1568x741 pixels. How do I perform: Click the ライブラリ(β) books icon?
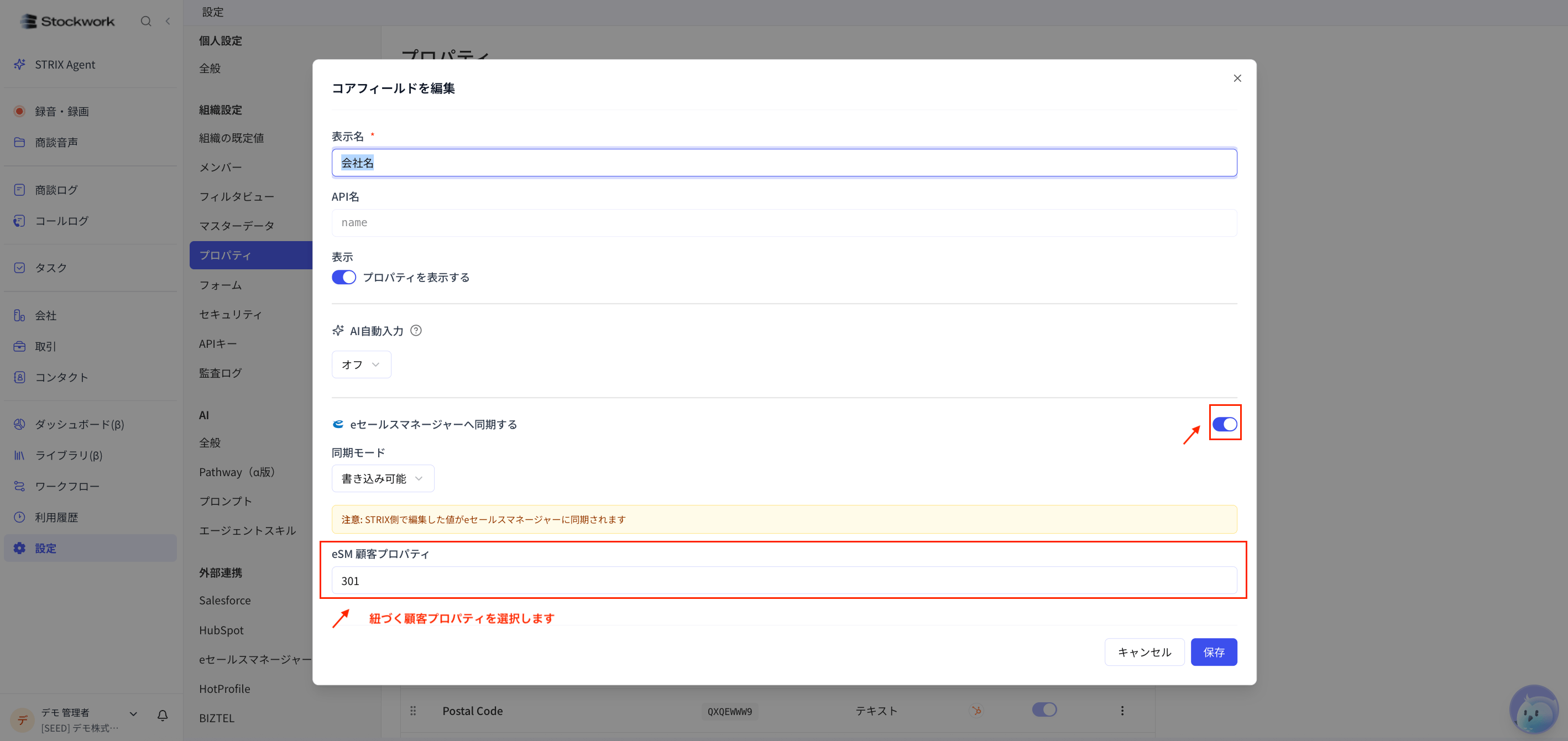19,455
